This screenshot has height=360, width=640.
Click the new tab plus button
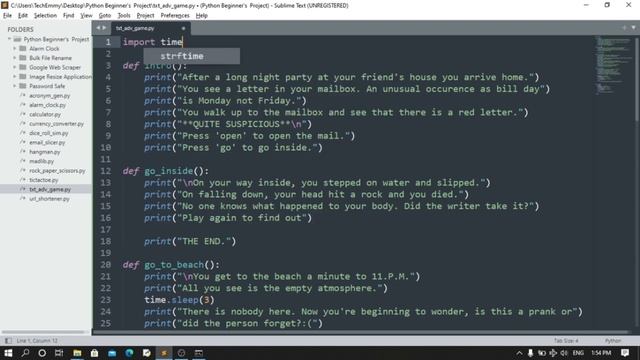(624, 28)
